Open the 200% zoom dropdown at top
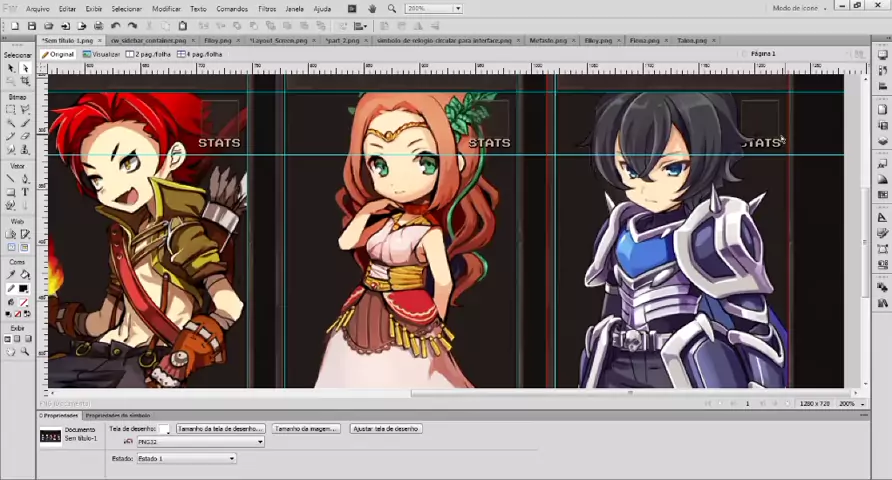Viewport: 892px width, 480px height. tap(458, 9)
